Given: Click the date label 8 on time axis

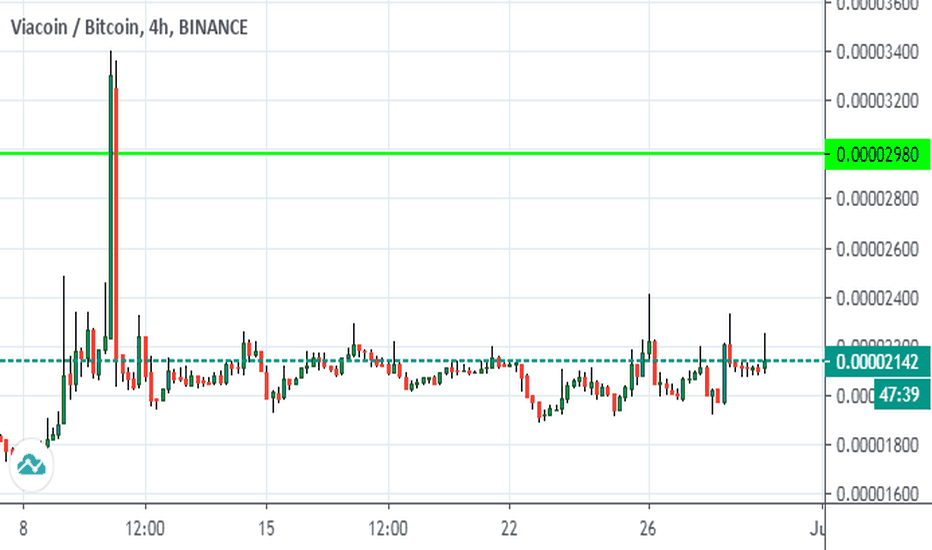Looking at the screenshot, I should pos(23,529).
